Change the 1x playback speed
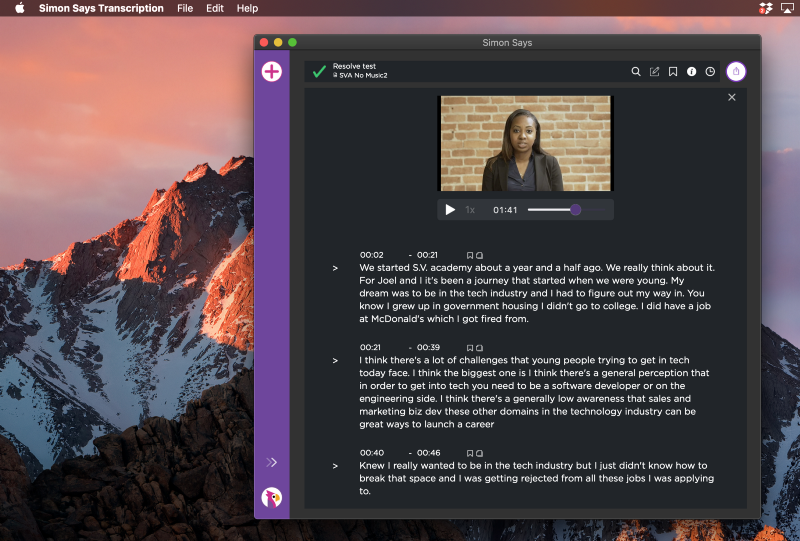800x541 pixels. point(470,210)
